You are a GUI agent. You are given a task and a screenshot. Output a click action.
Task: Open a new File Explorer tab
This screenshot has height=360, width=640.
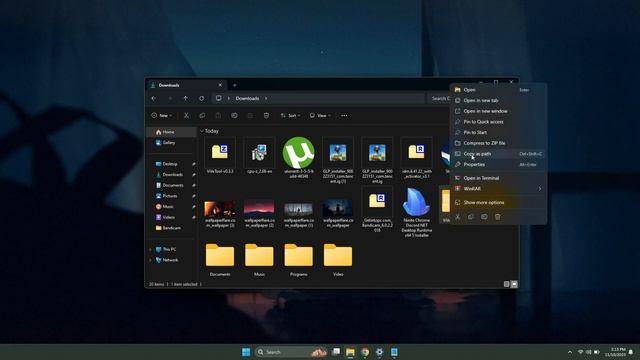coord(235,85)
